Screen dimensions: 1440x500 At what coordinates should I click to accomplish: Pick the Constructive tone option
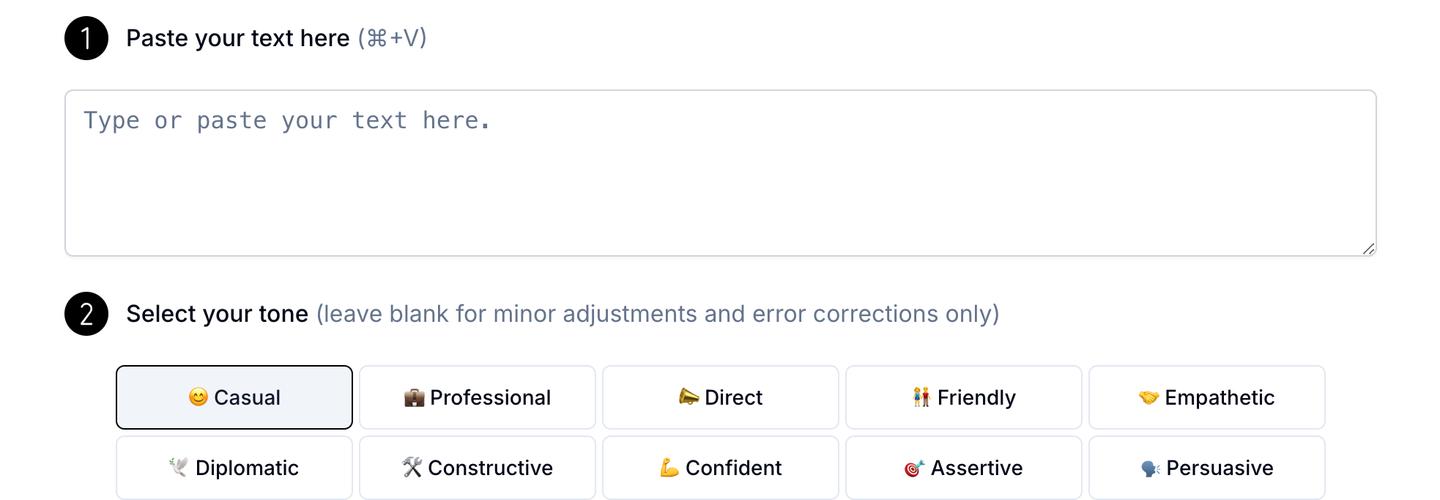pyautogui.click(x=477, y=467)
